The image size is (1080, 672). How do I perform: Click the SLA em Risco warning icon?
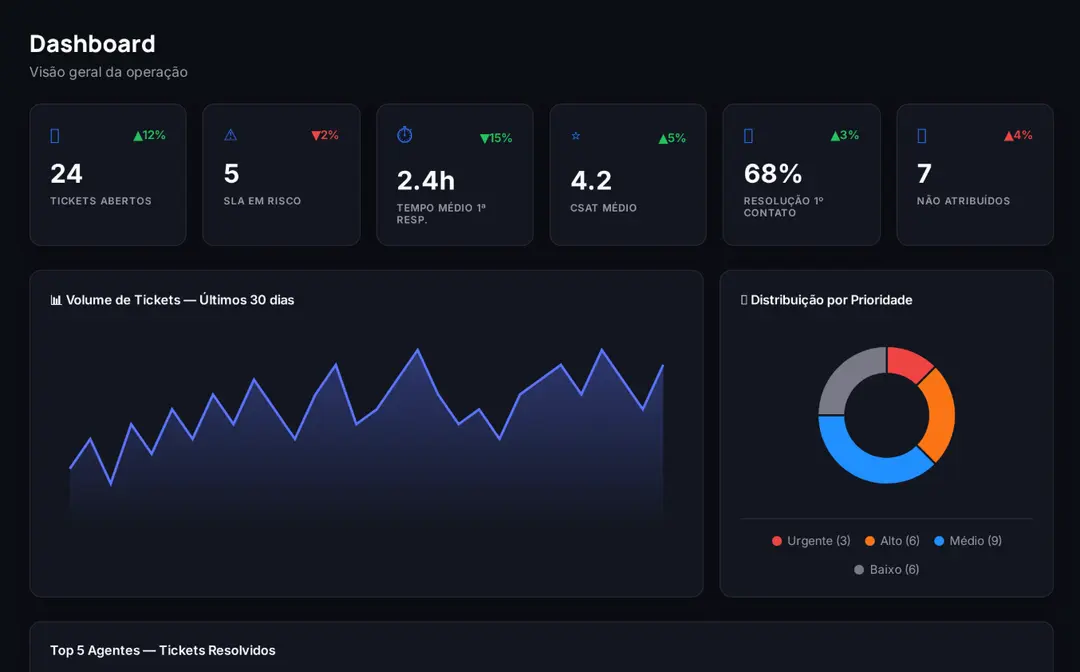click(x=231, y=135)
